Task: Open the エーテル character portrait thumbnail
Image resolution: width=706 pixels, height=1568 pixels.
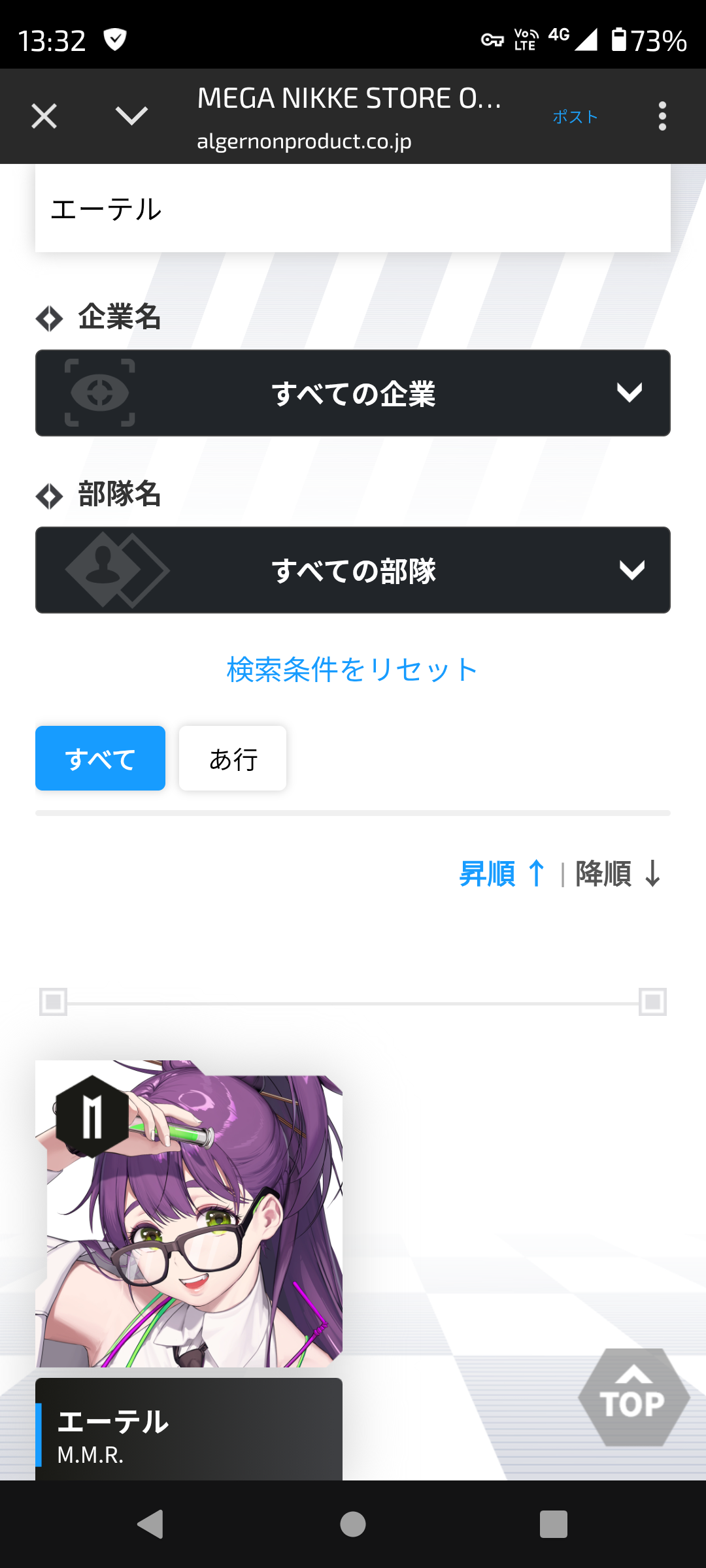Action: (189, 1213)
